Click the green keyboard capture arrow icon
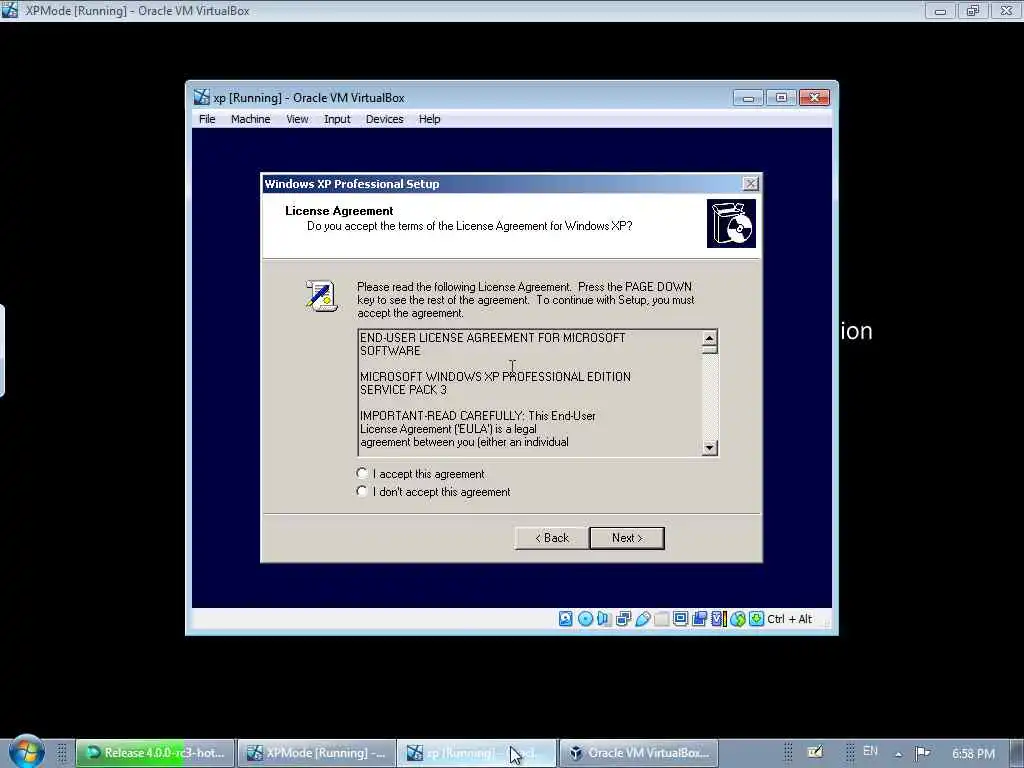The height and width of the screenshot is (768, 1024). [x=756, y=618]
